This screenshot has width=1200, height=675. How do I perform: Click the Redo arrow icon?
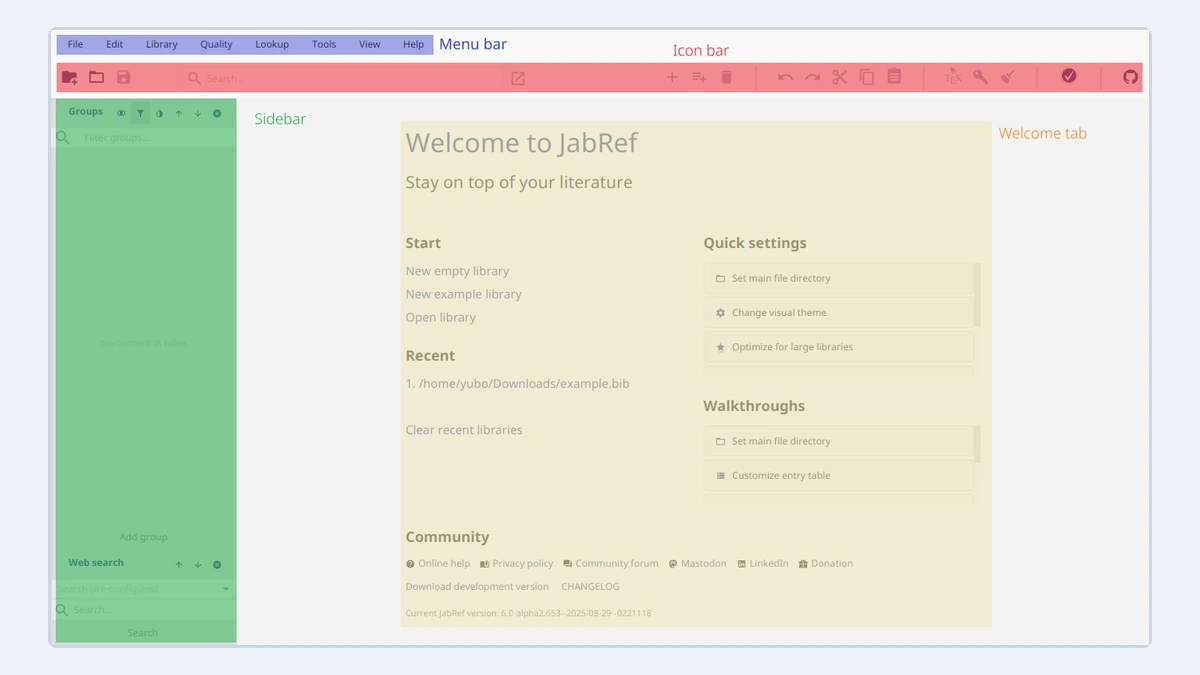click(x=813, y=77)
